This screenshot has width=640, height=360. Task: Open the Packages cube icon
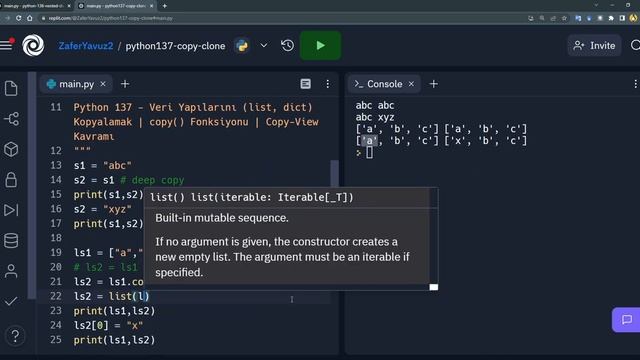[11, 149]
